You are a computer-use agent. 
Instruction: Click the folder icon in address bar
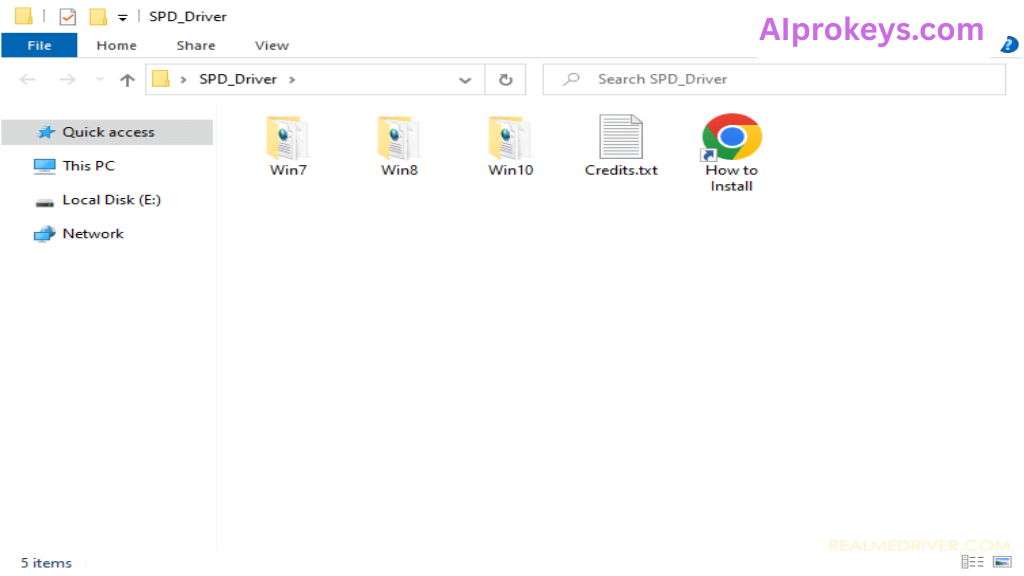[x=161, y=79]
